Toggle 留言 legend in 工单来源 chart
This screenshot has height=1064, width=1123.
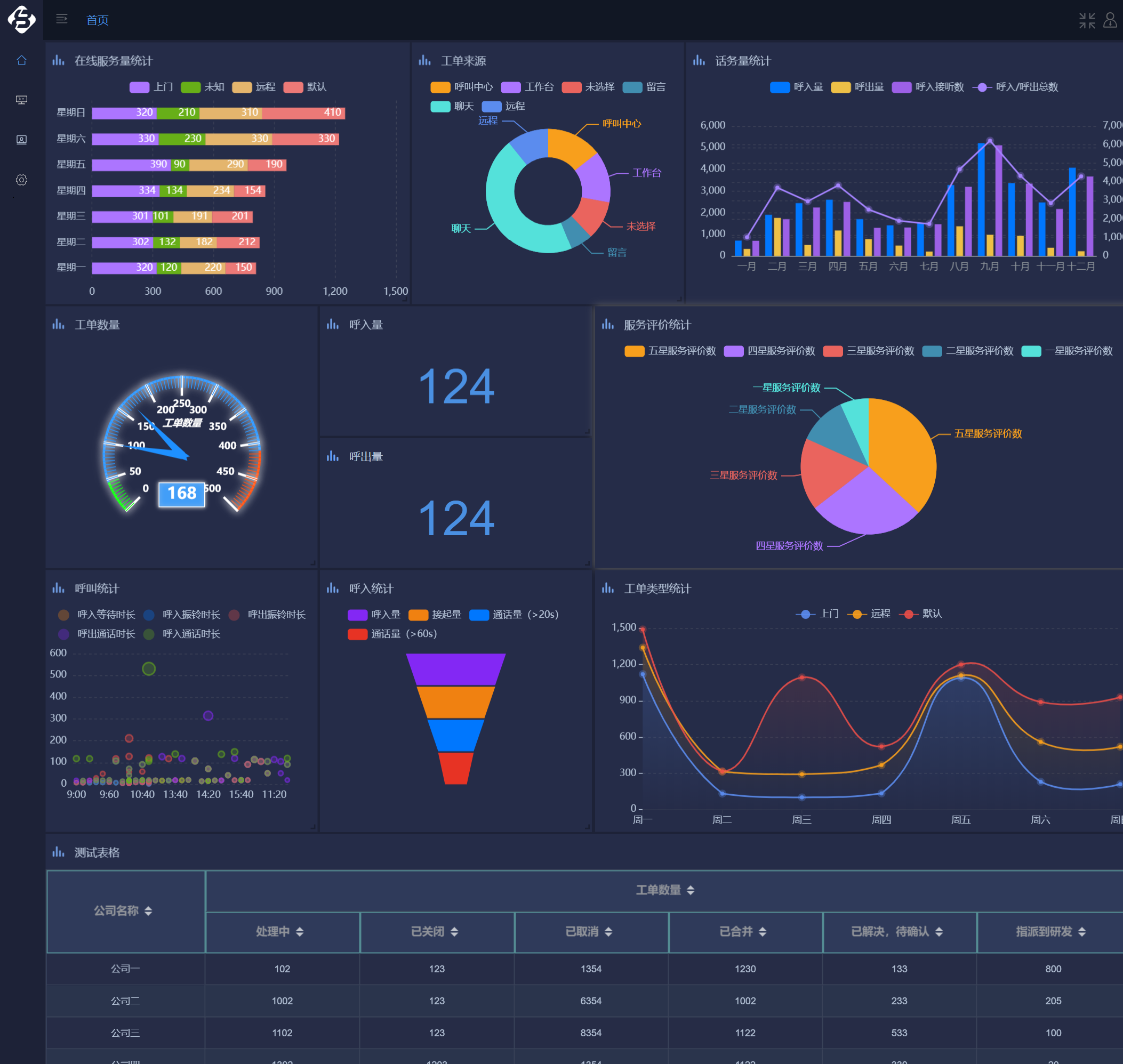[x=644, y=87]
